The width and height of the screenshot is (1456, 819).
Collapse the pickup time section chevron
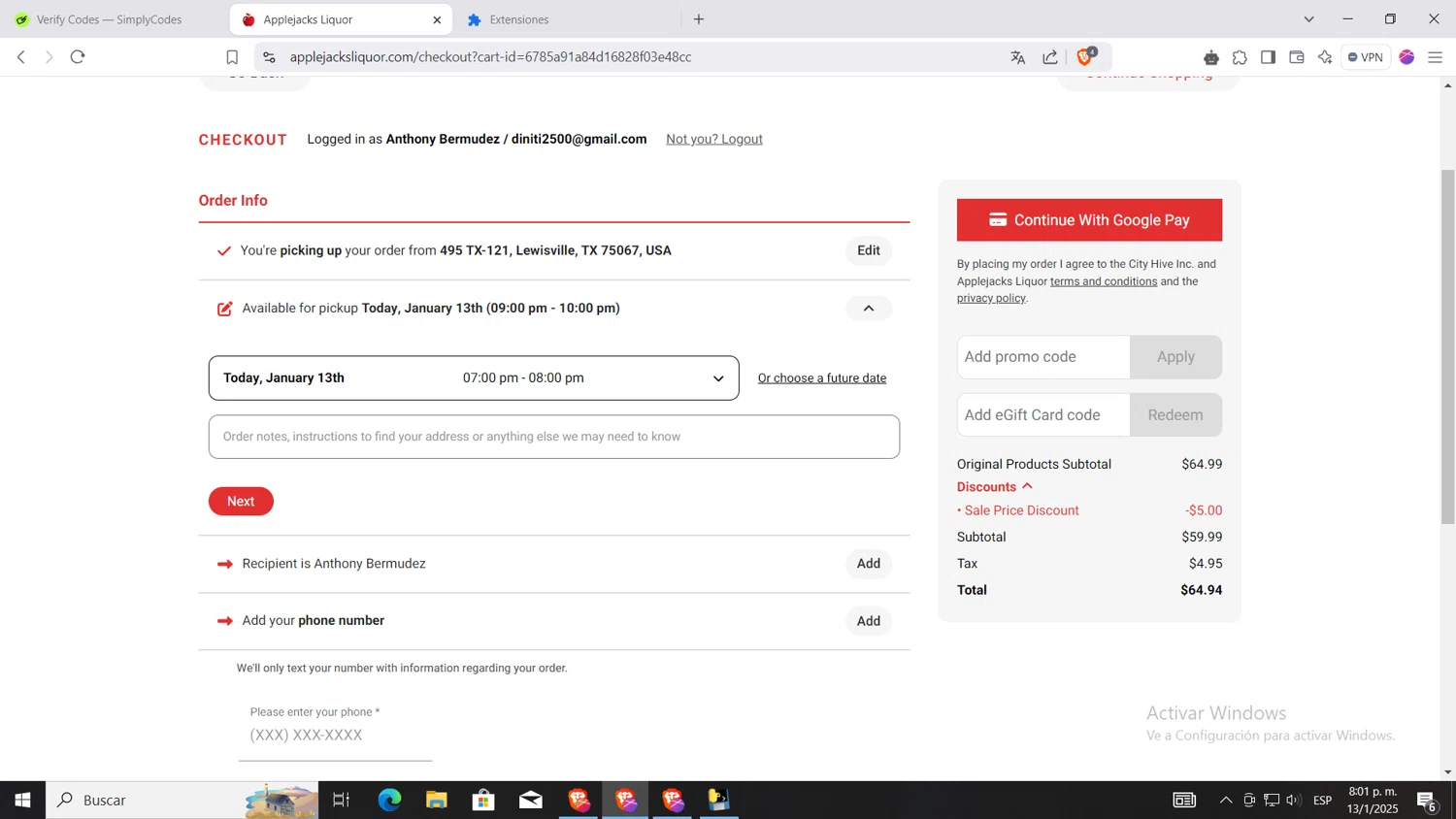[x=869, y=309]
